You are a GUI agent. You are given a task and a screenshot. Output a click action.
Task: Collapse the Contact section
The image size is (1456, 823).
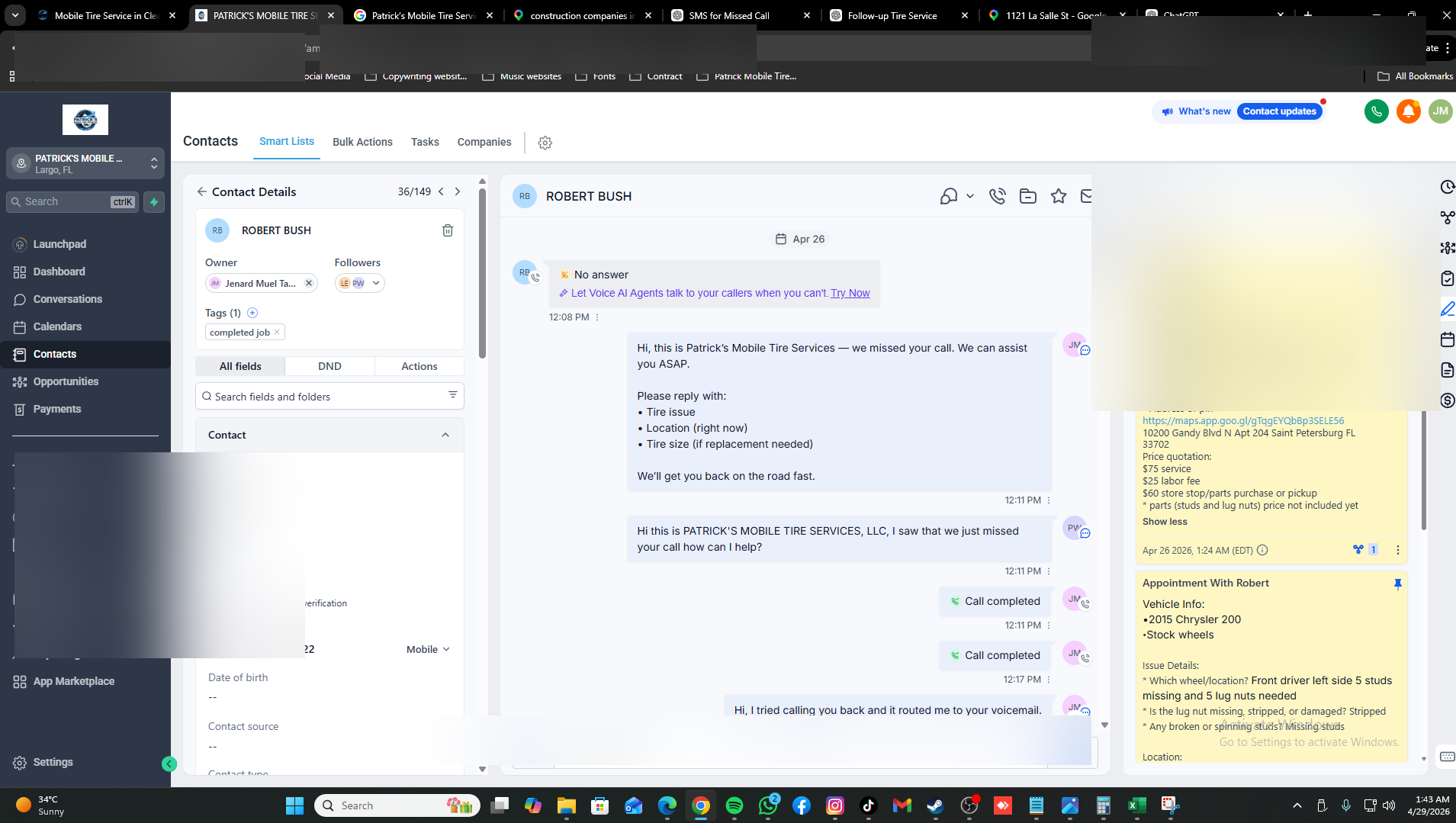tap(445, 435)
